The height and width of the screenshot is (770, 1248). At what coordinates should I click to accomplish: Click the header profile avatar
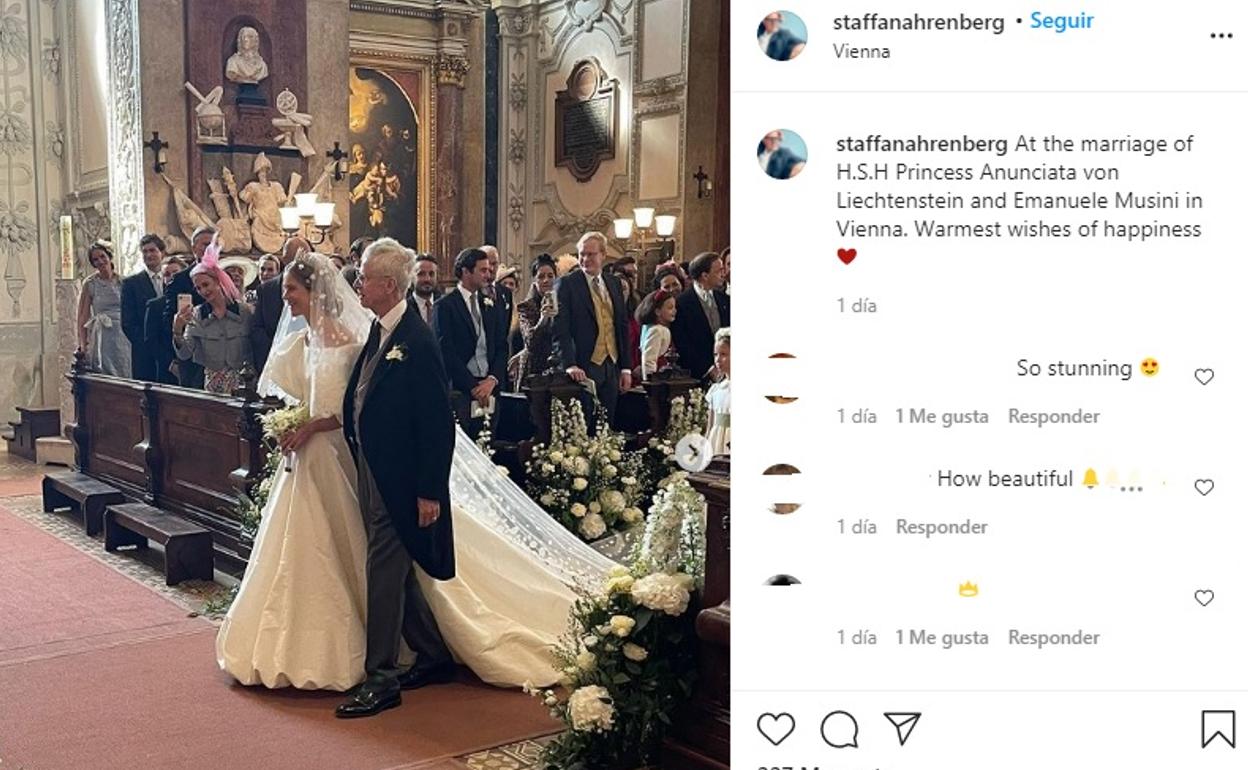pos(782,36)
